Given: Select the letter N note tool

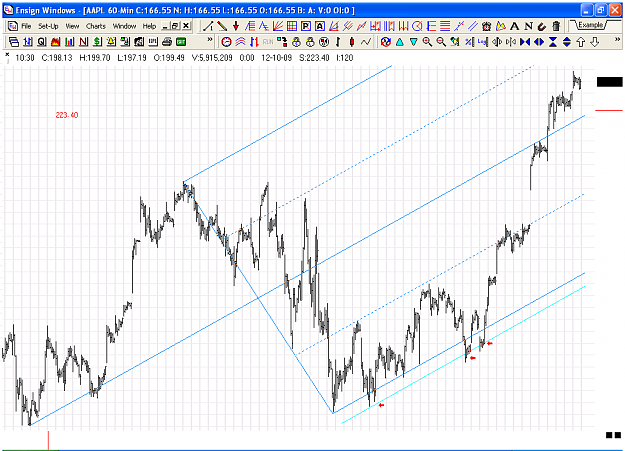Looking at the screenshot, I should [529, 26].
